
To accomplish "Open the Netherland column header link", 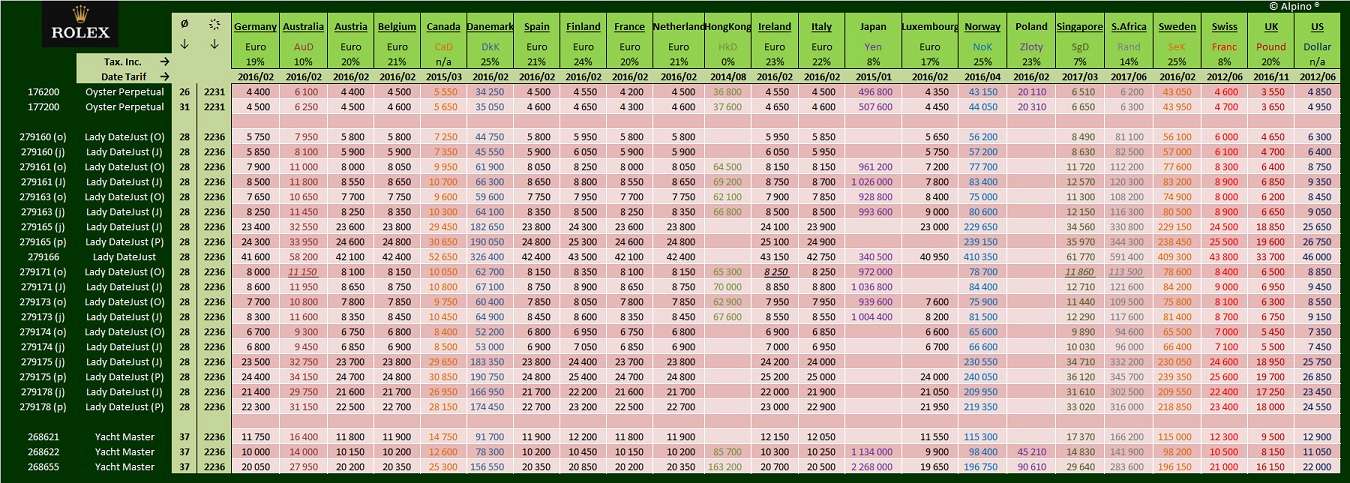I will coord(679,27).
